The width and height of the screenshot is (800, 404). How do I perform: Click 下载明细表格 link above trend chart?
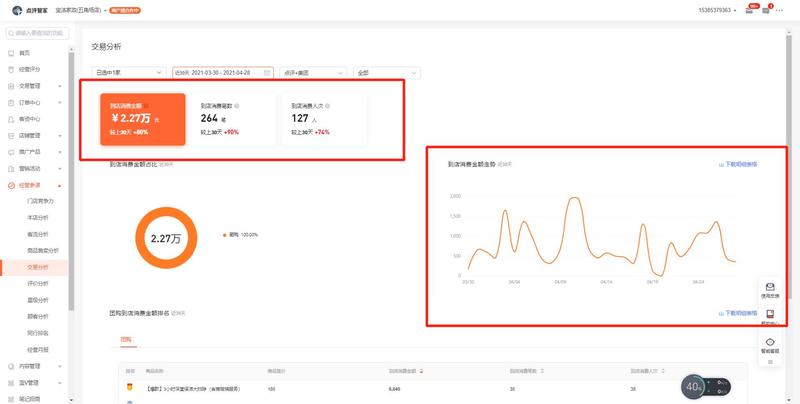click(738, 164)
